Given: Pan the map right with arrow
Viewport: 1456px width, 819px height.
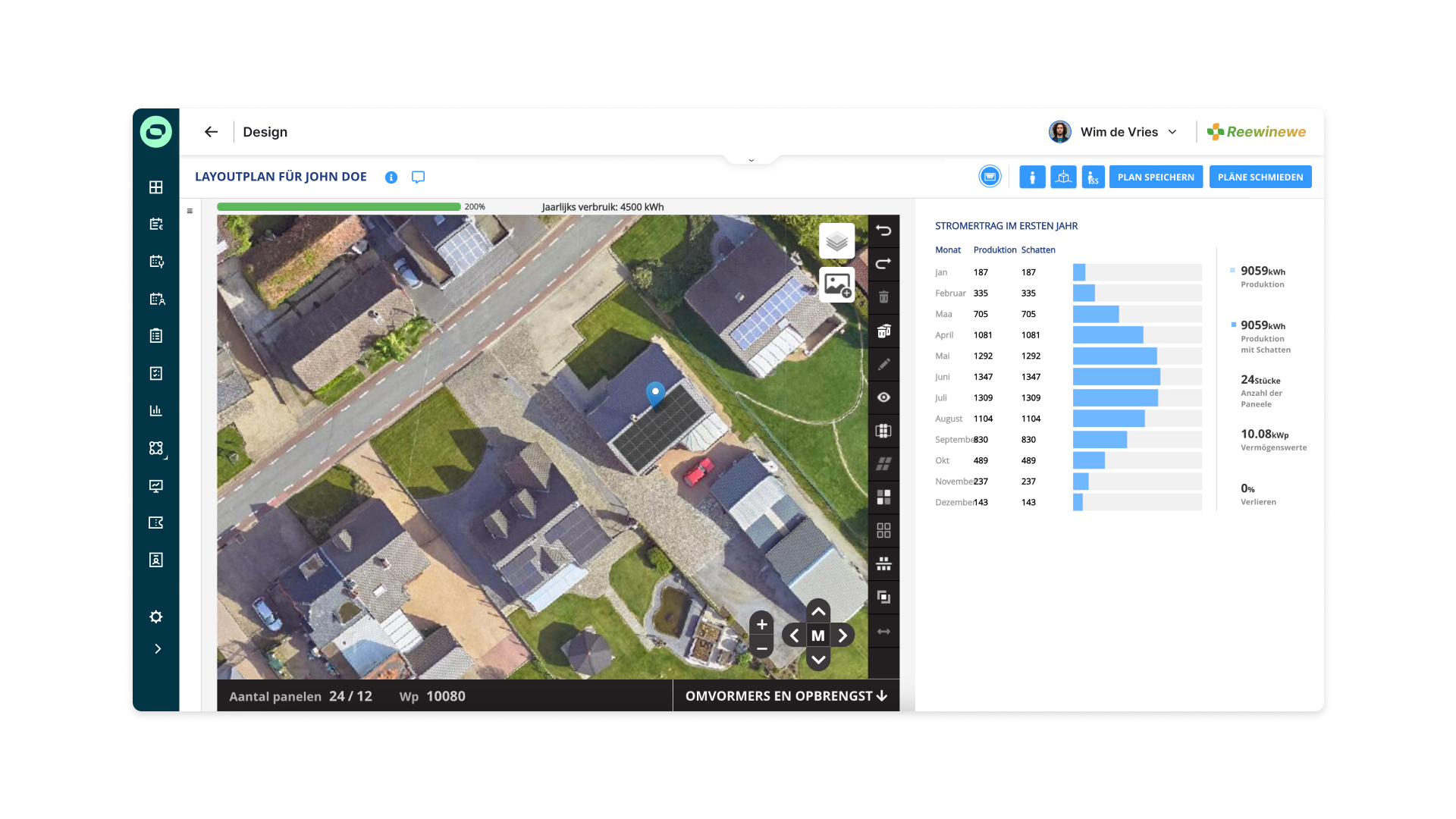Looking at the screenshot, I should click(x=843, y=635).
